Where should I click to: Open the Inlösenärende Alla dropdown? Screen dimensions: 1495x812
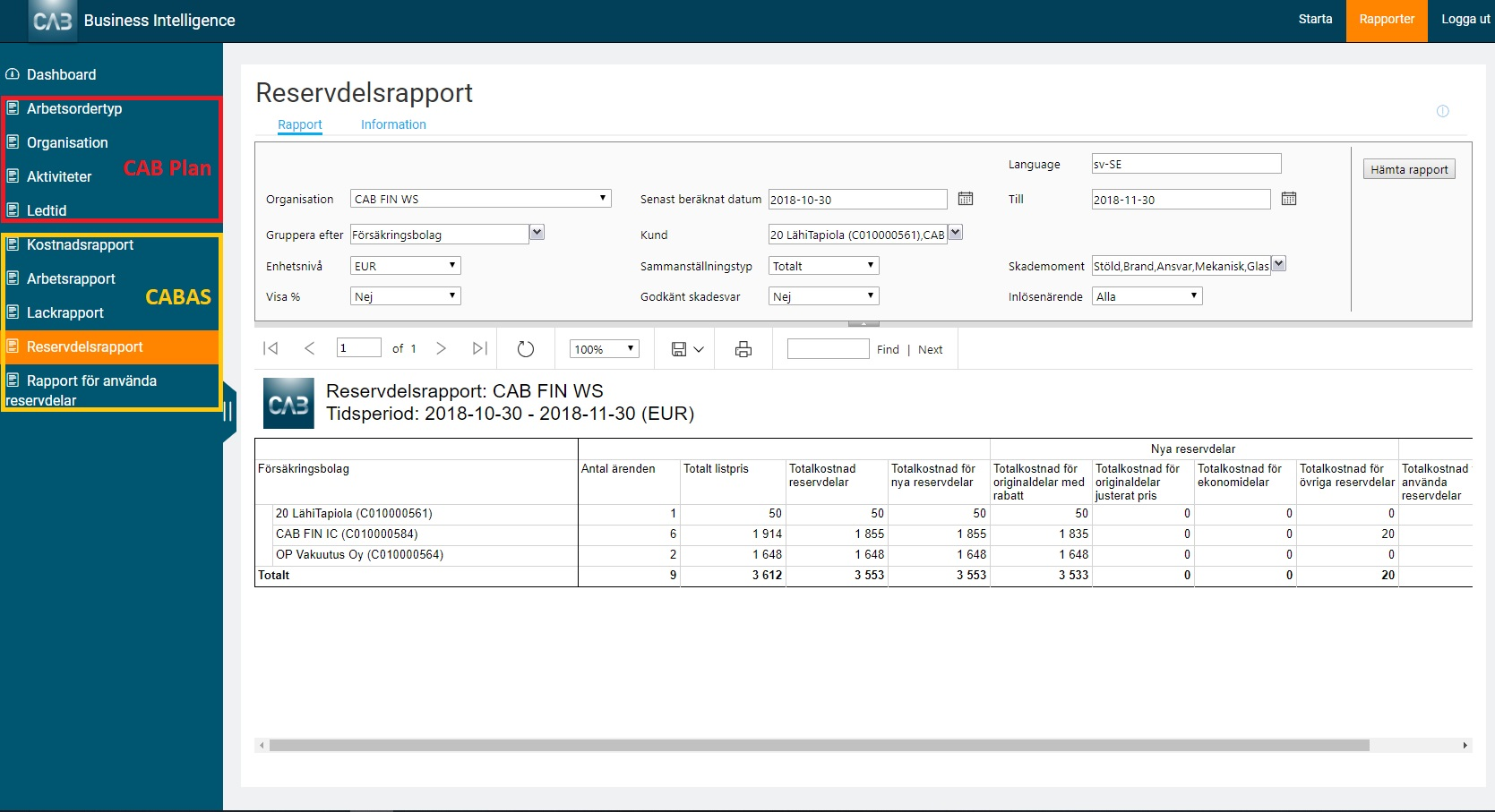pos(1147,296)
